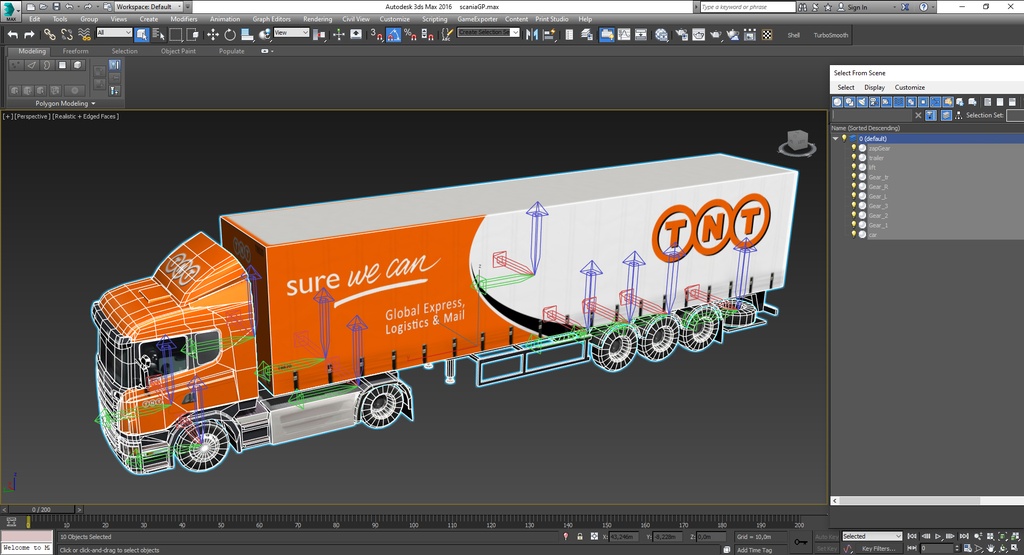Click the Select and Link chain icon
Screen dimensions: 1024x555
(x=49, y=34)
